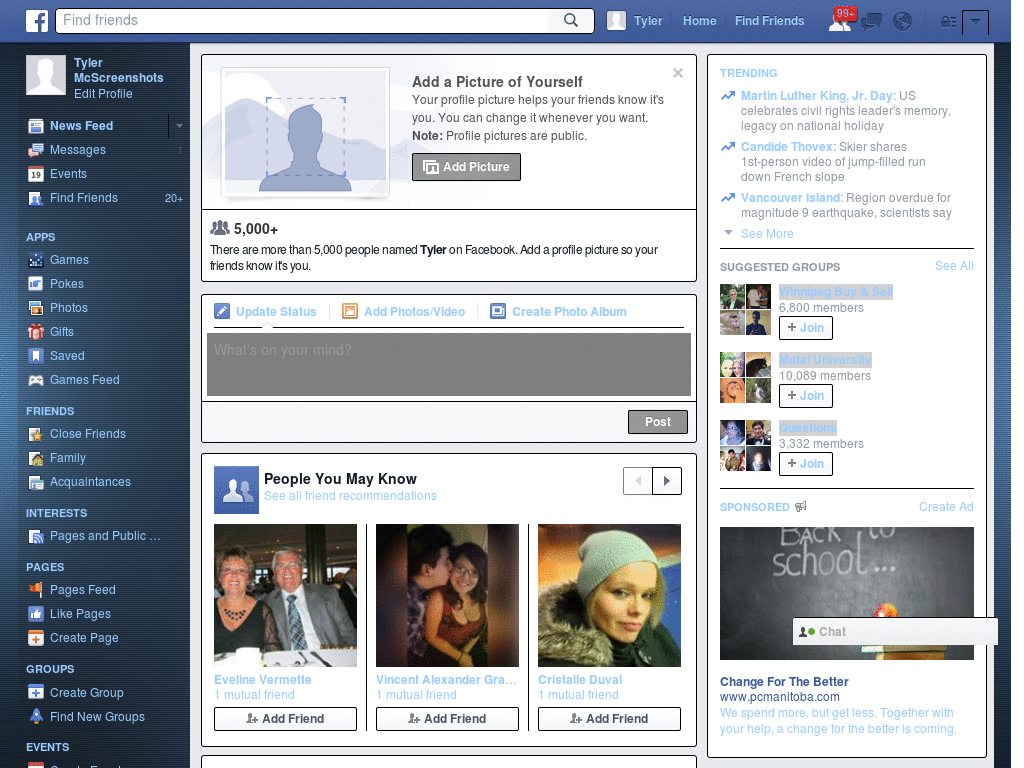Click the Find New Groups icon
The height and width of the screenshot is (768, 1024).
(36, 716)
